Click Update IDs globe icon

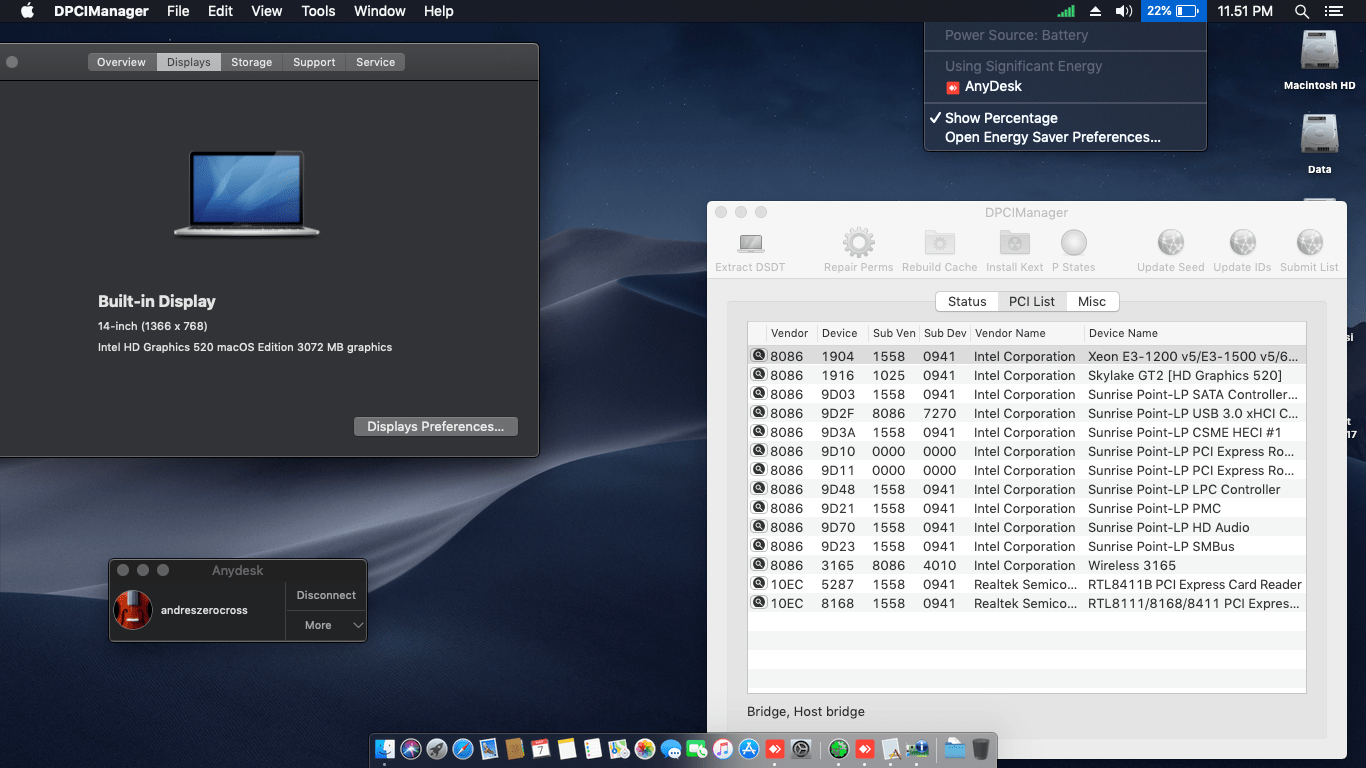coord(1242,243)
